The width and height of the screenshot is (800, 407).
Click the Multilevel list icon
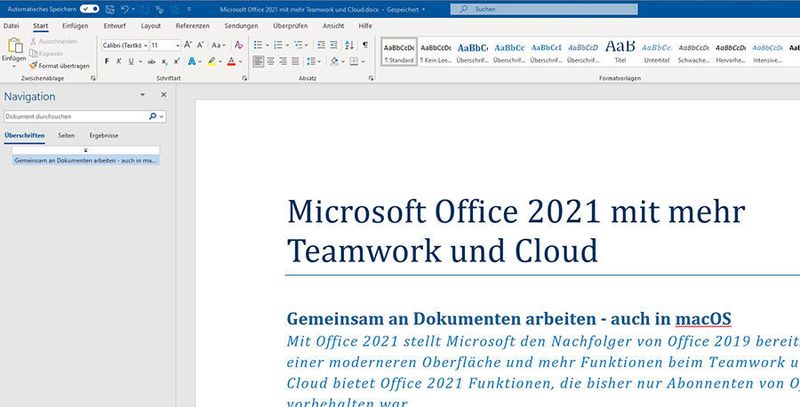pyautogui.click(x=298, y=45)
